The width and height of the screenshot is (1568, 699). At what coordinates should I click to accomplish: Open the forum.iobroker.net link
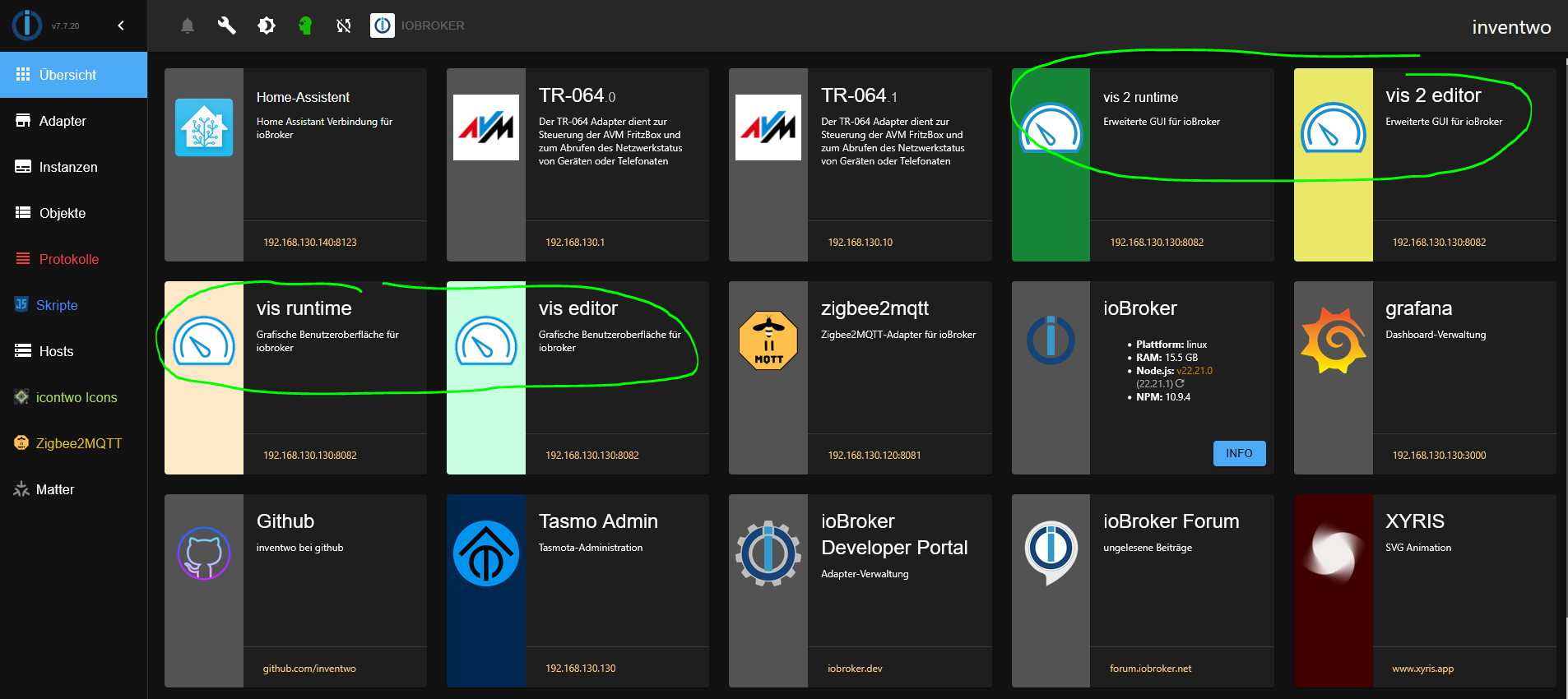click(1150, 669)
